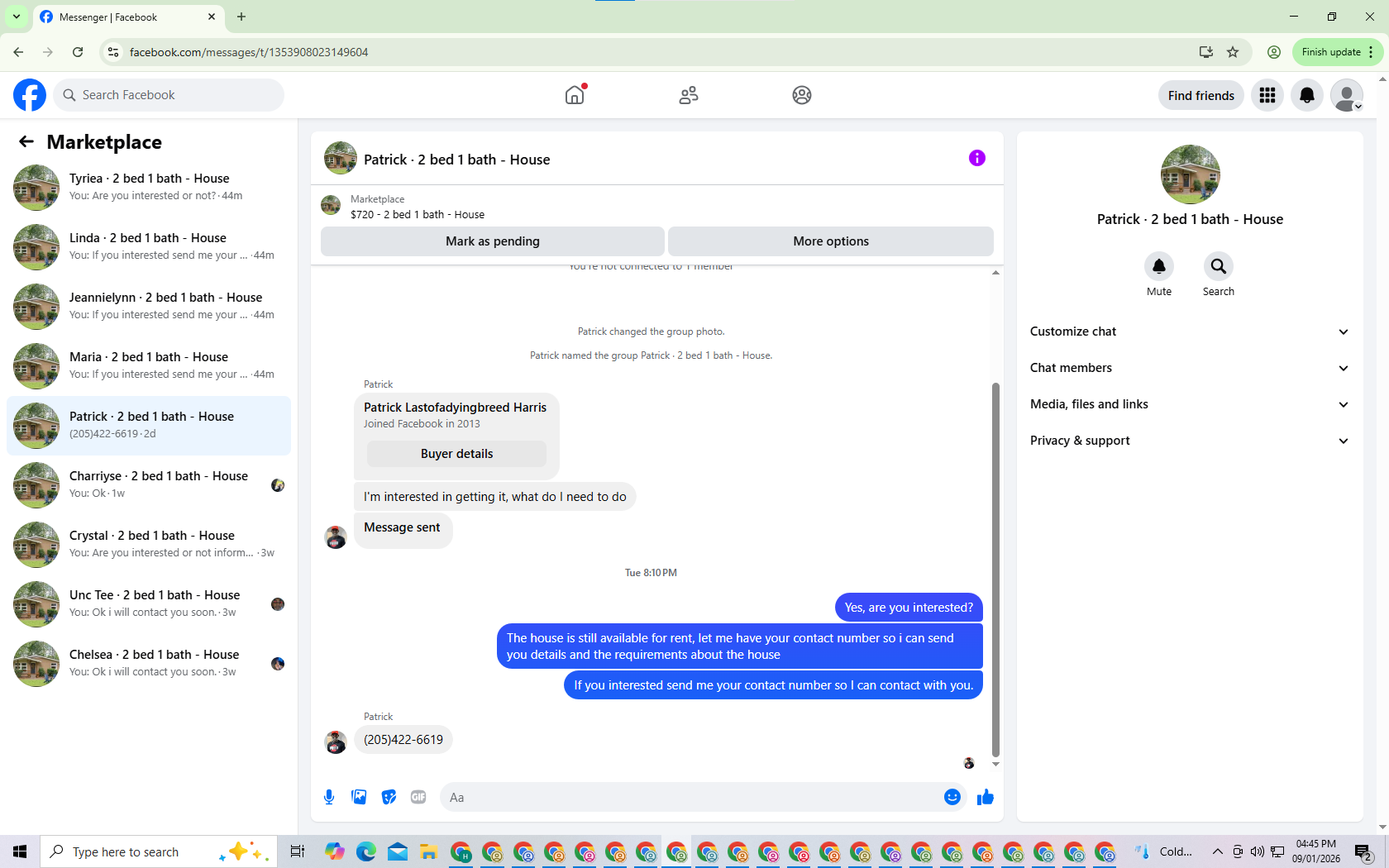Click chat scrollbar down arrow
Viewport: 1389px width, 868px height.
pos(995,764)
